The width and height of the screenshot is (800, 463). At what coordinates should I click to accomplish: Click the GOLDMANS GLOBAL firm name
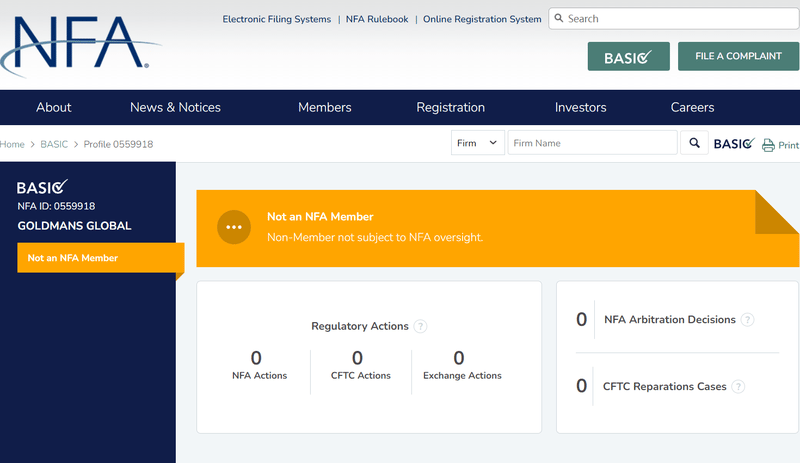pyautogui.click(x=74, y=226)
